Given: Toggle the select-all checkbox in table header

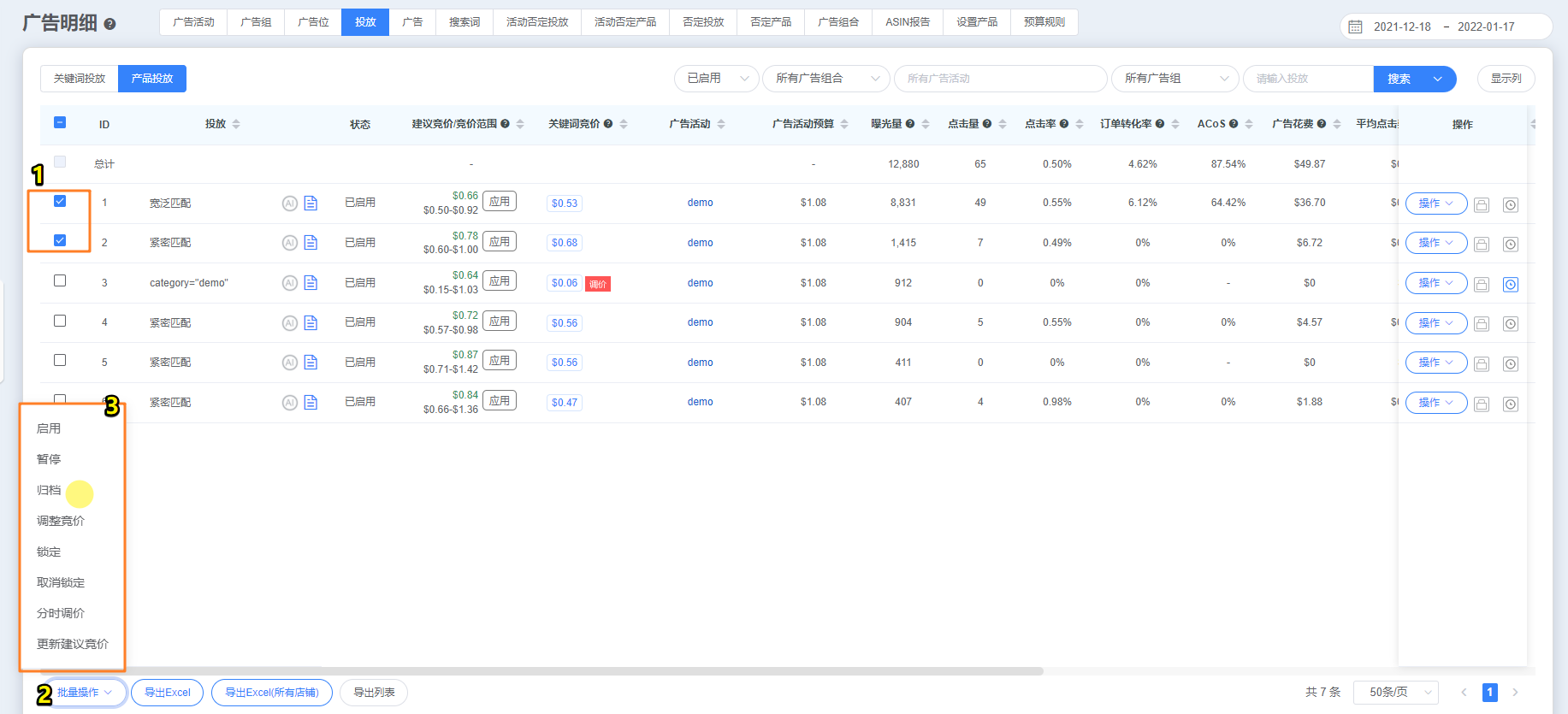Looking at the screenshot, I should [60, 122].
